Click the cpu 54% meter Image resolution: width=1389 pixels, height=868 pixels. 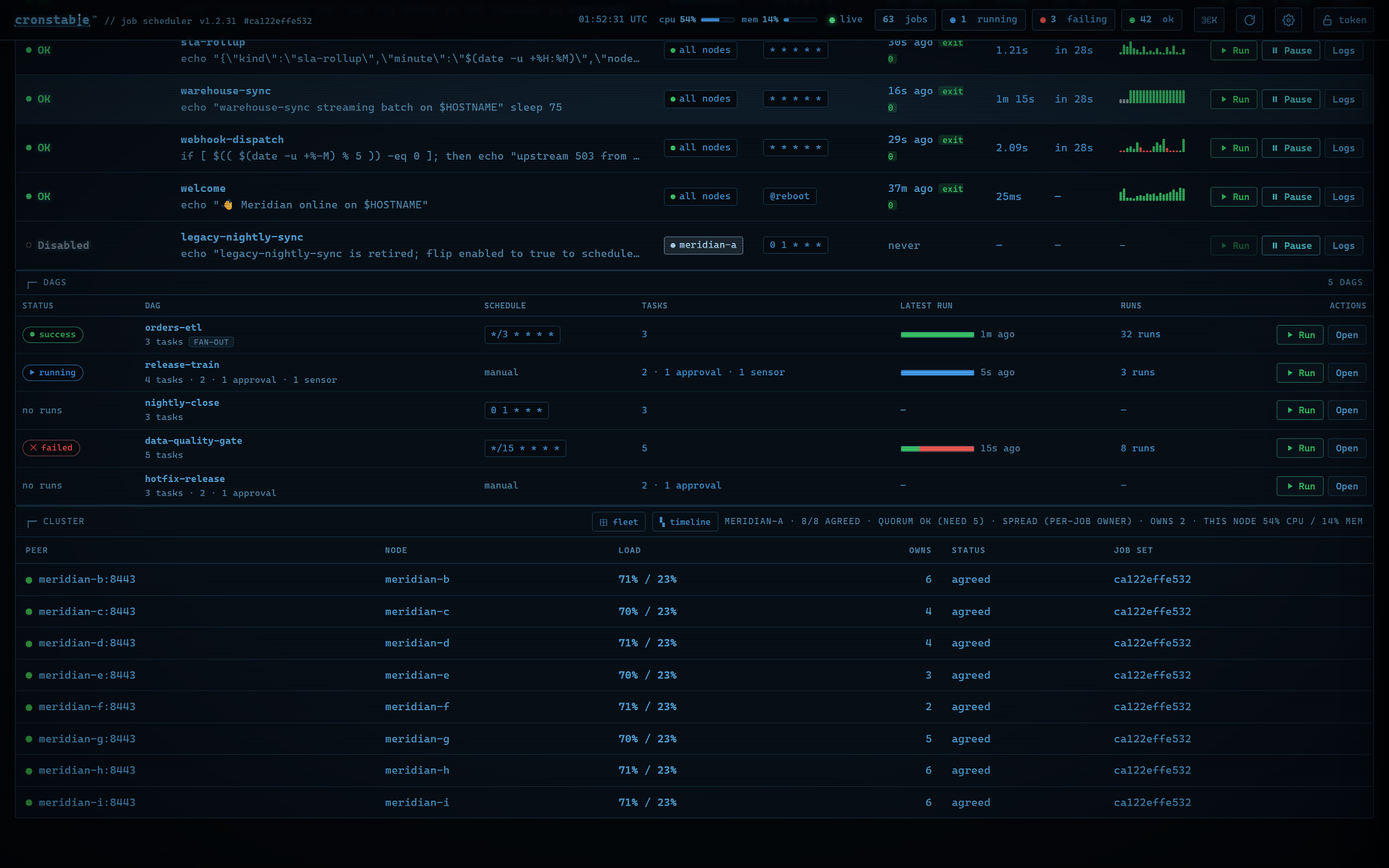tap(696, 19)
